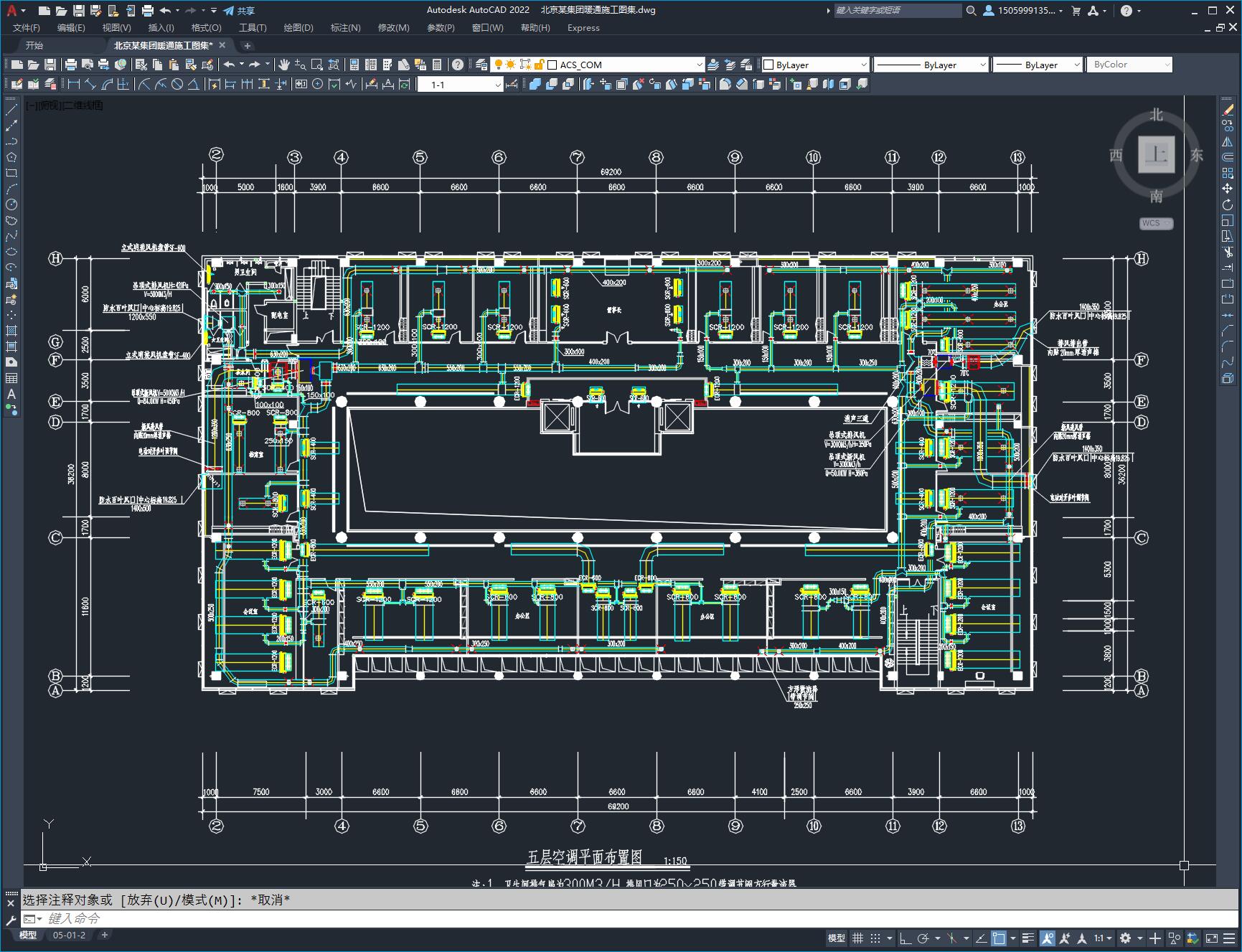
Task: Toggle Lineweight display on status bar
Action: coord(1028,938)
